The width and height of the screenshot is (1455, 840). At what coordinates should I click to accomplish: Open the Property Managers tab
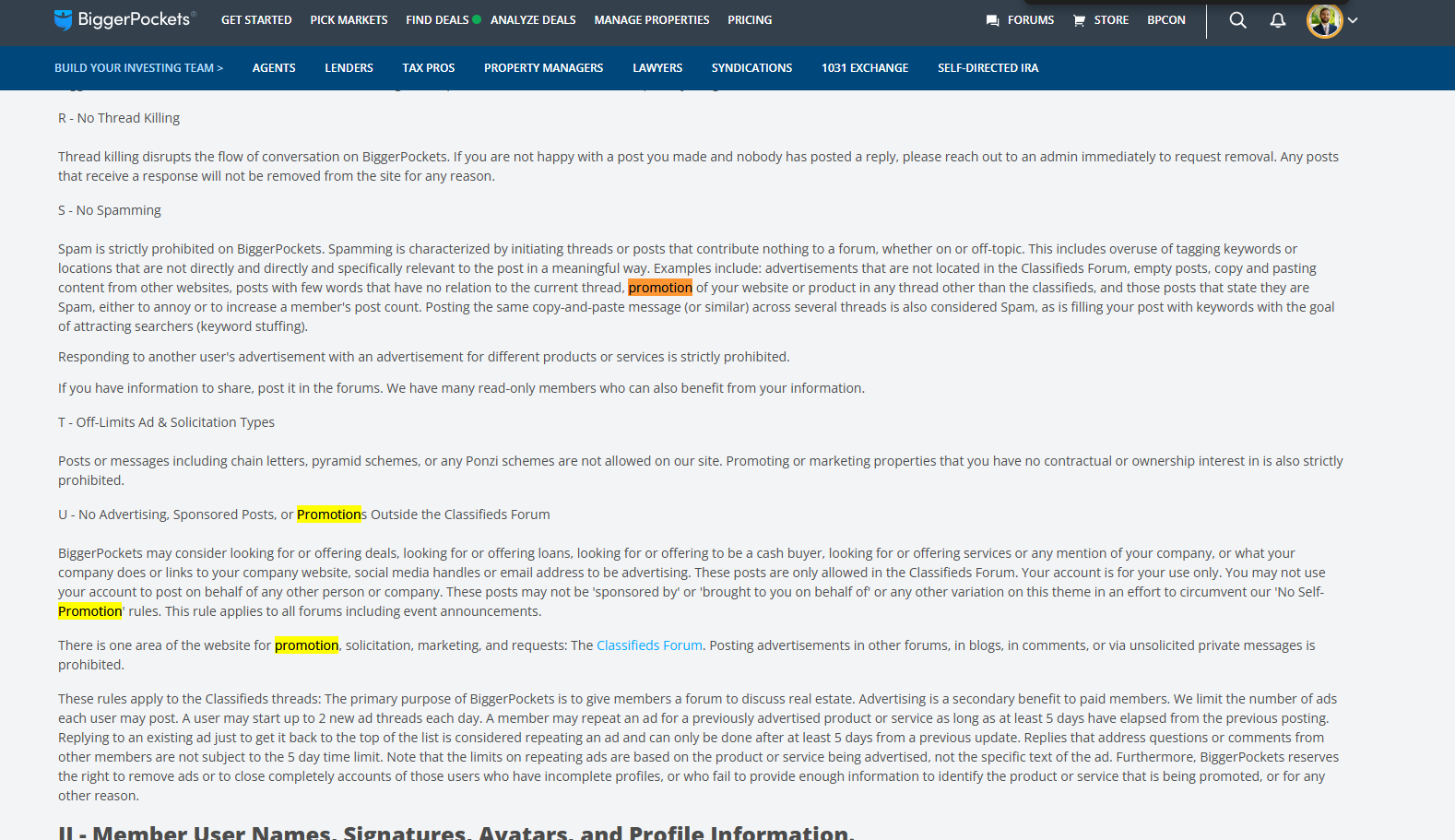[x=543, y=68]
